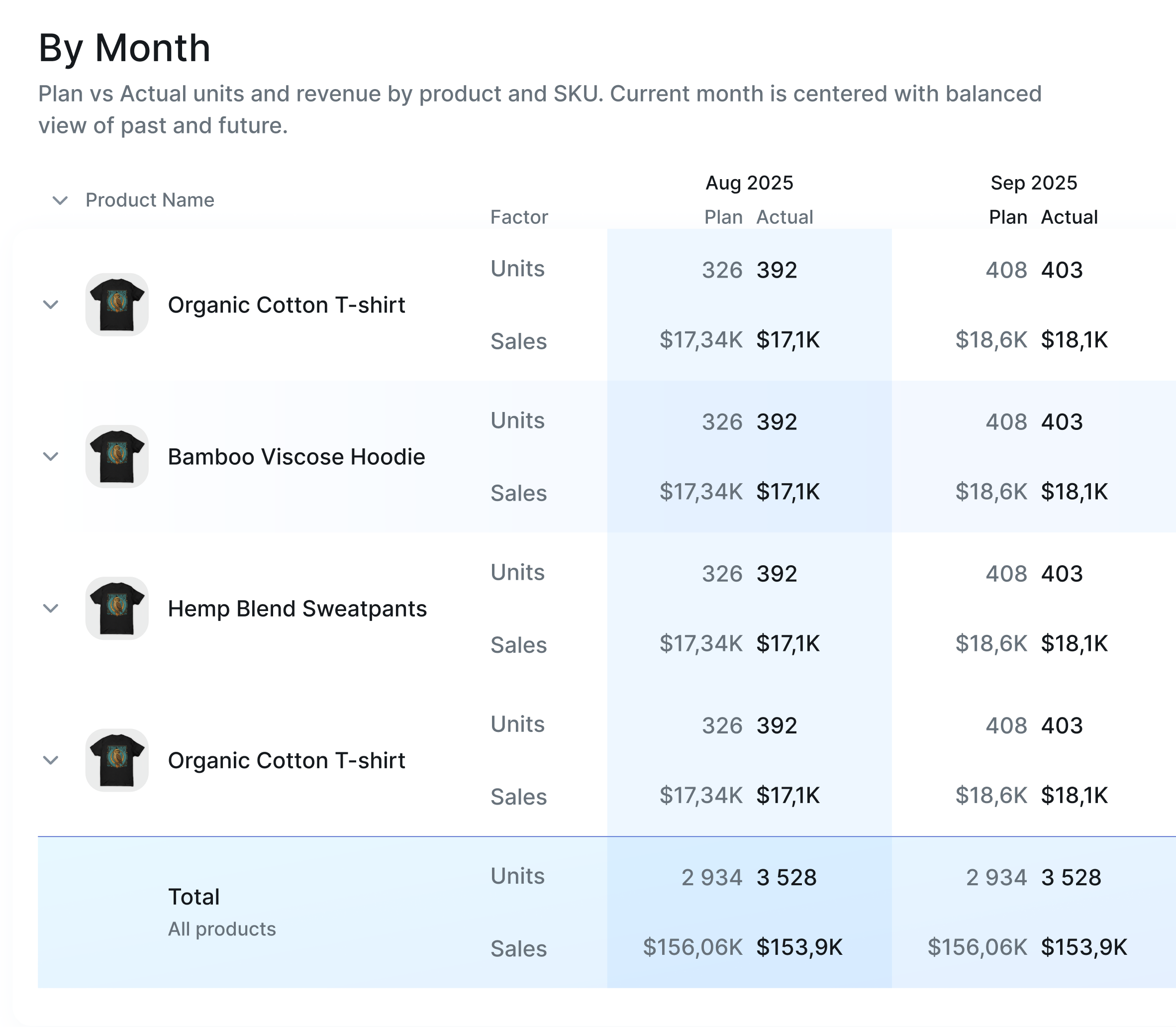Expand the Bamboo Viscose Hoodie row chevron
The image size is (1176, 1027).
pos(51,457)
